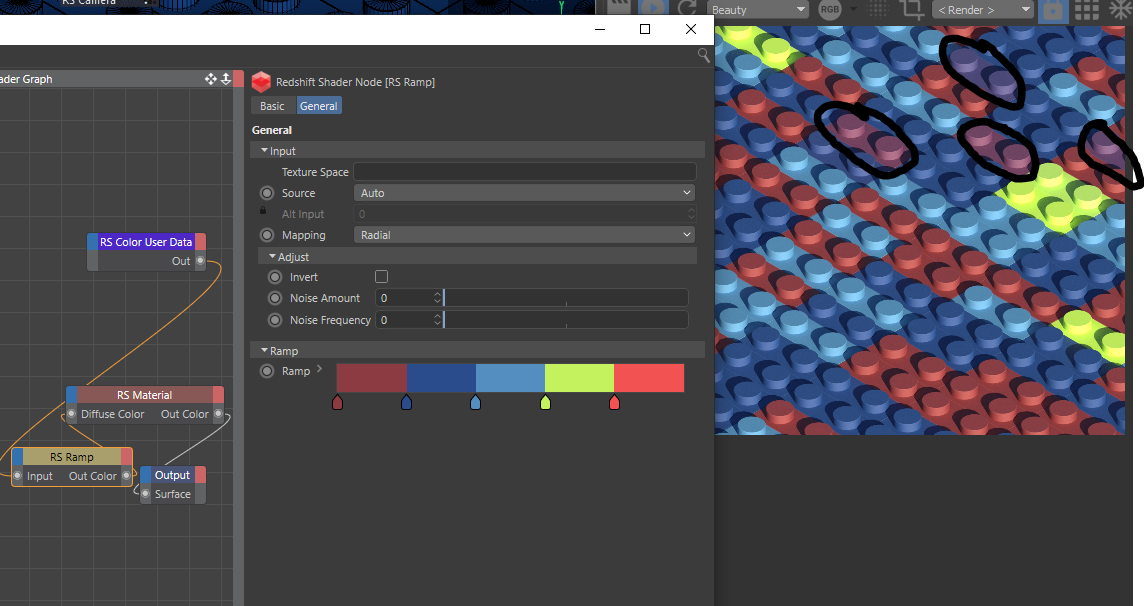This screenshot has width=1144, height=606.
Task: Click the lime green band of the ramp gradient
Action: point(579,378)
